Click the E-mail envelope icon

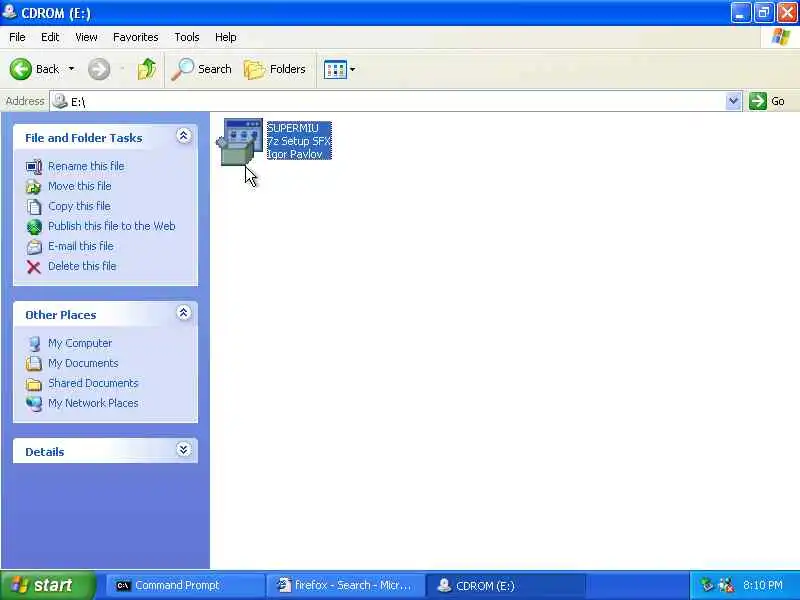click(x=34, y=247)
